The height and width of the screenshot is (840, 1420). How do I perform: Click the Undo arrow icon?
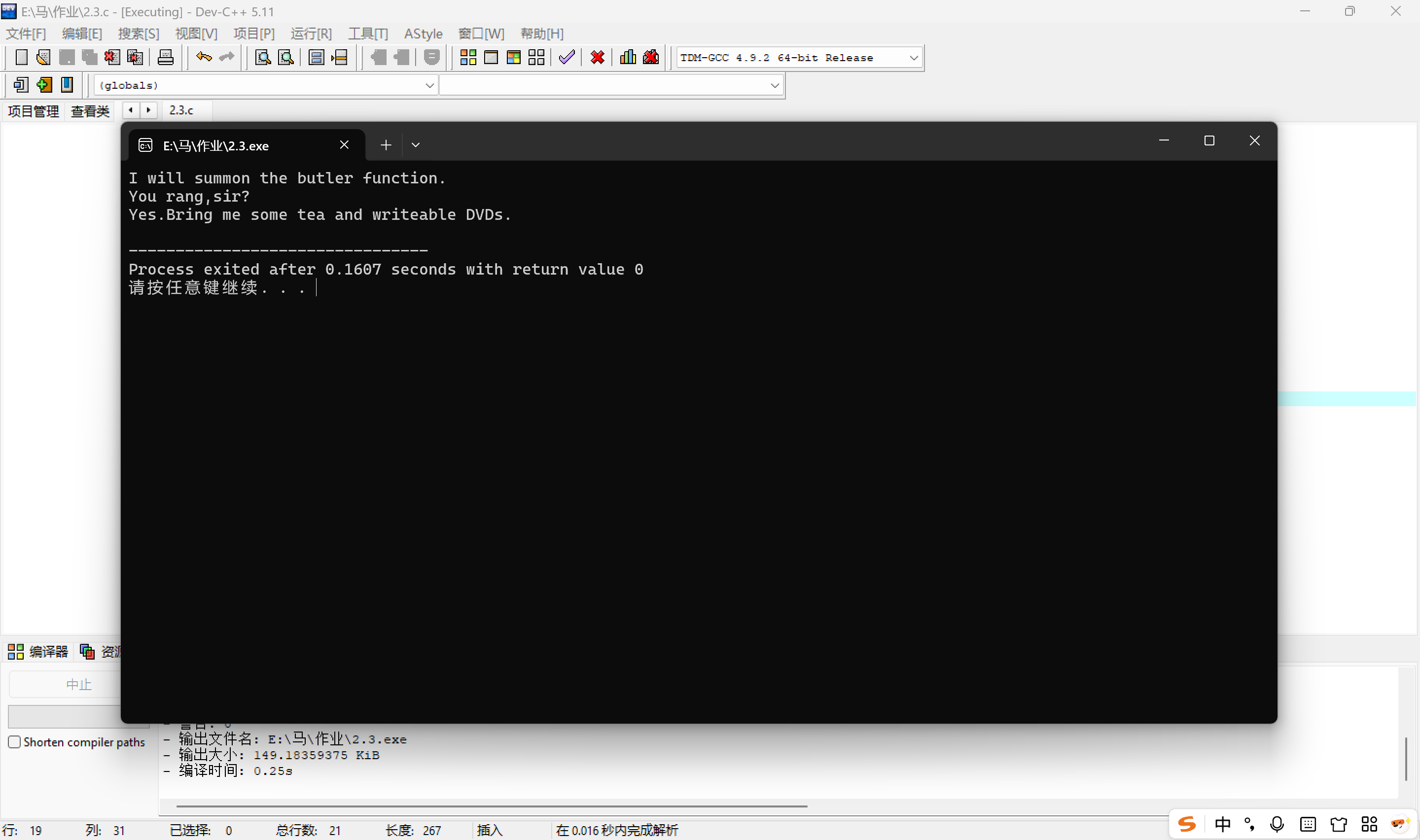pyautogui.click(x=204, y=57)
